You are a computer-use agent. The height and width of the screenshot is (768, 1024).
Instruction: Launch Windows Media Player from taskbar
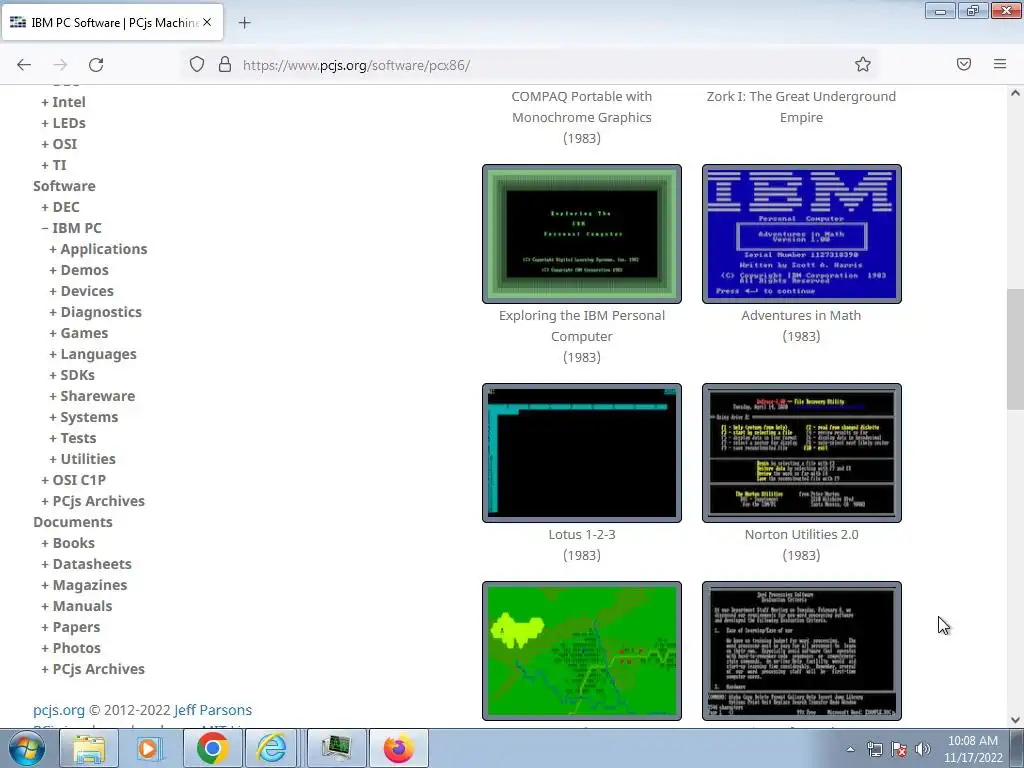(149, 748)
